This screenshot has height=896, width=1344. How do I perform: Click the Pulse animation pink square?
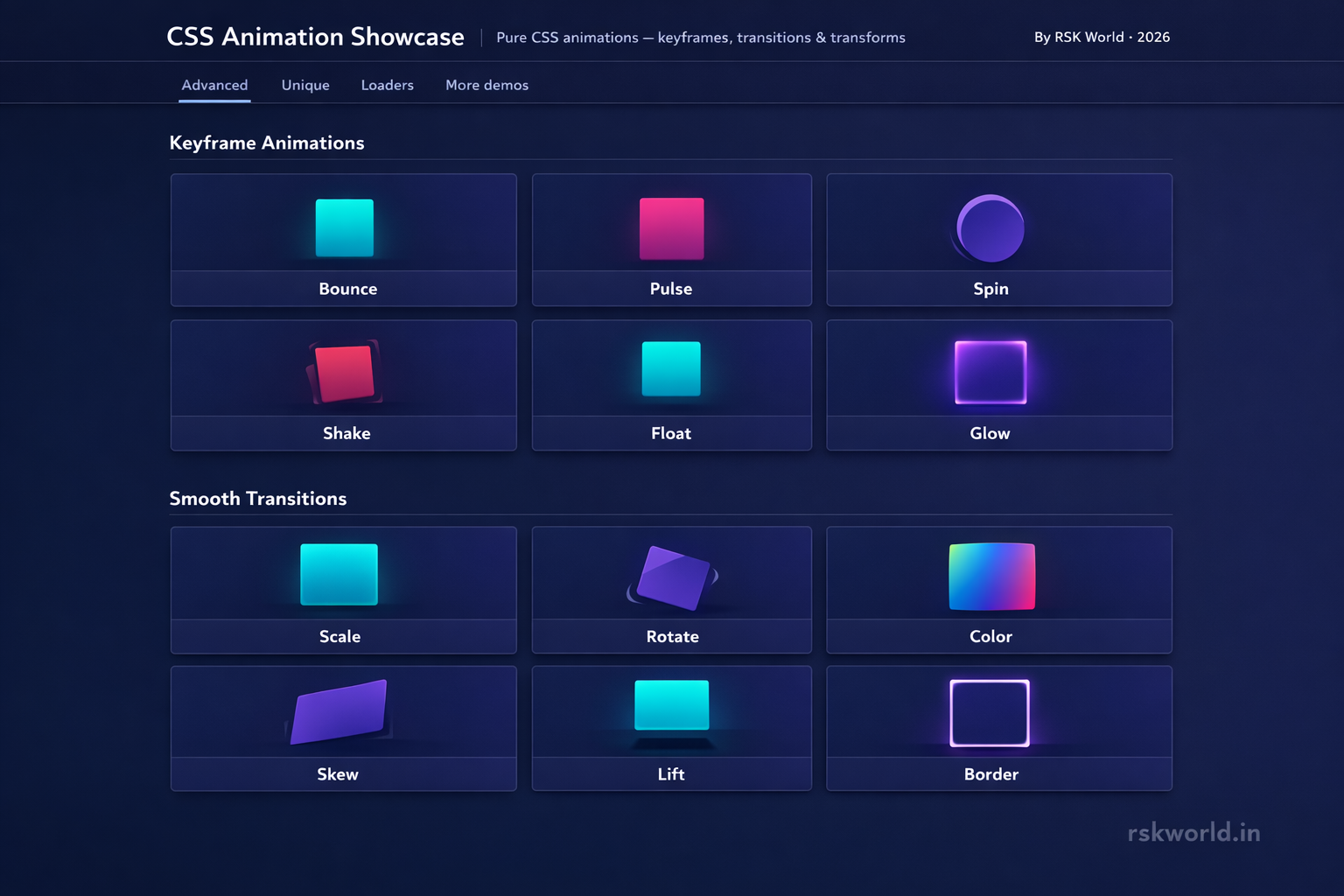coord(672,228)
